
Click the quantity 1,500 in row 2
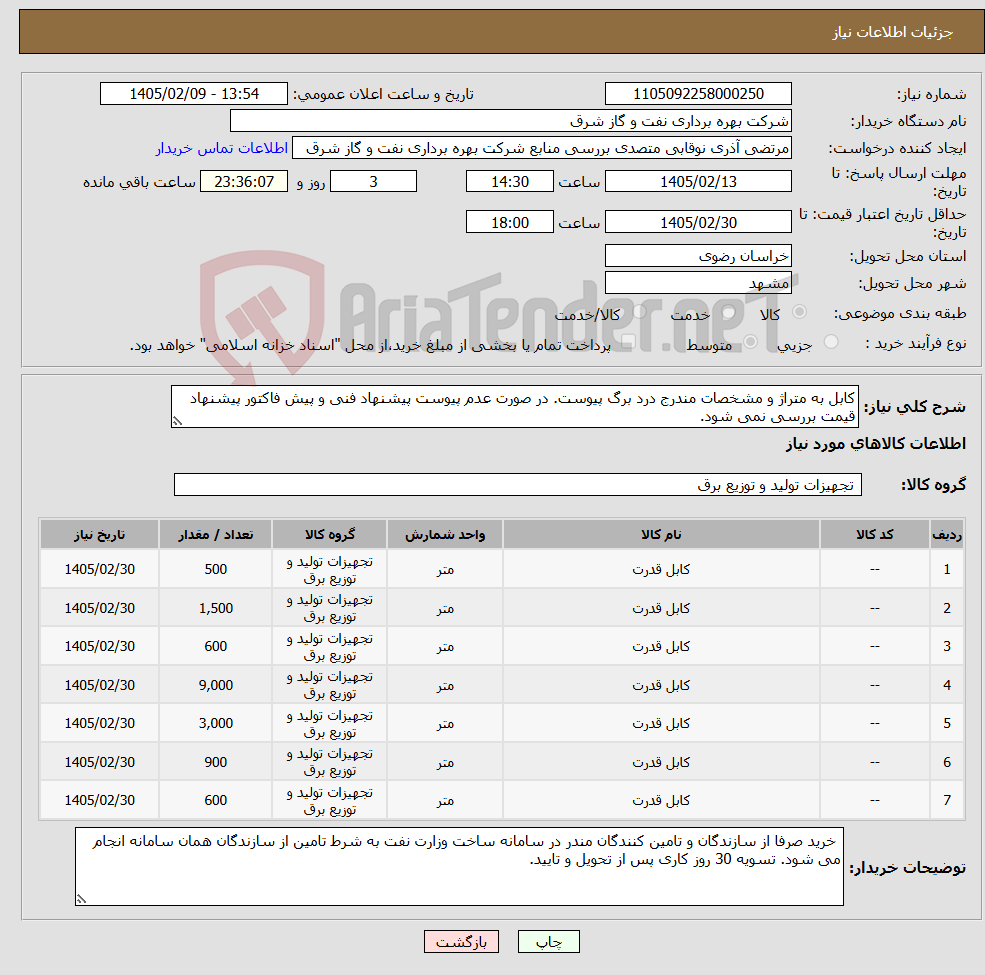215,608
